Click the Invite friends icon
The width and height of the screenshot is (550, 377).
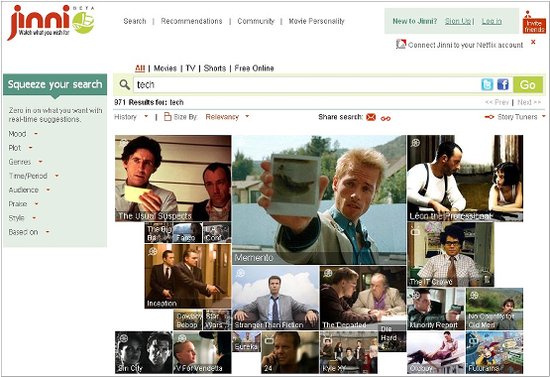point(534,22)
